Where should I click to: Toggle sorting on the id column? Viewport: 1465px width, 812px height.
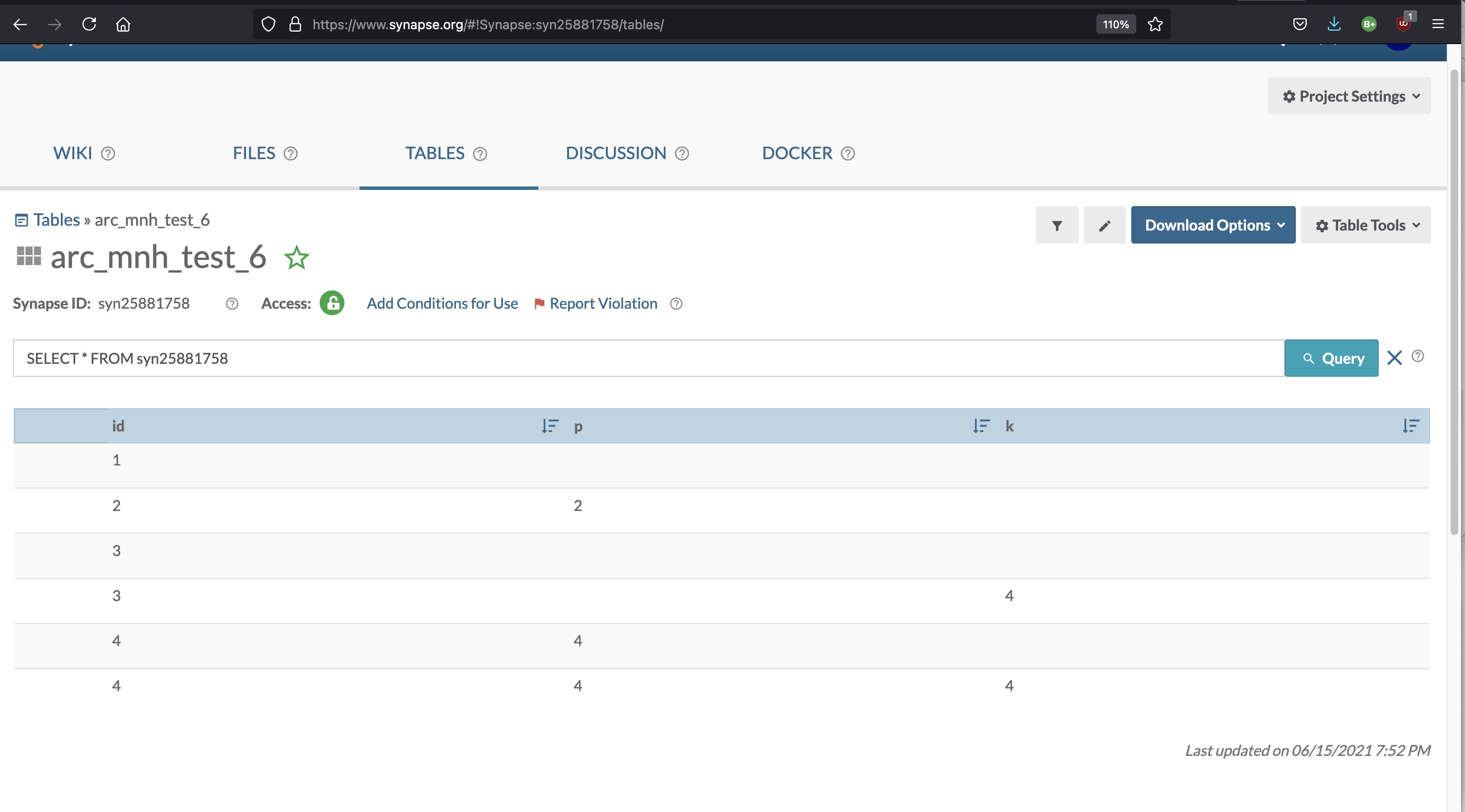[x=549, y=426]
